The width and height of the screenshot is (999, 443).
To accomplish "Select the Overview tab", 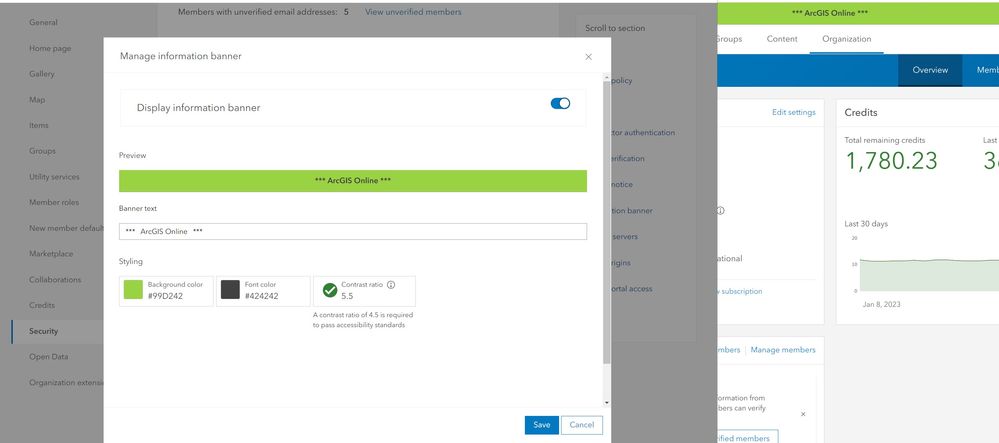I will (x=930, y=70).
